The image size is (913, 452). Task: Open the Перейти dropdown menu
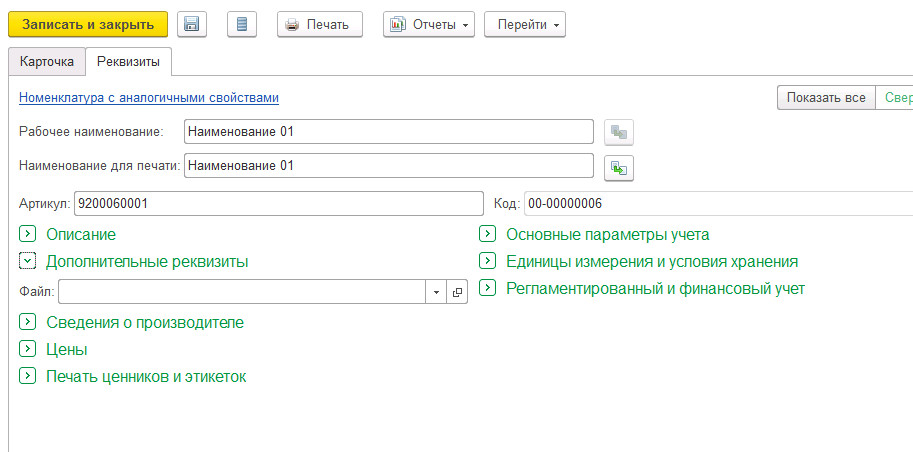pos(524,24)
